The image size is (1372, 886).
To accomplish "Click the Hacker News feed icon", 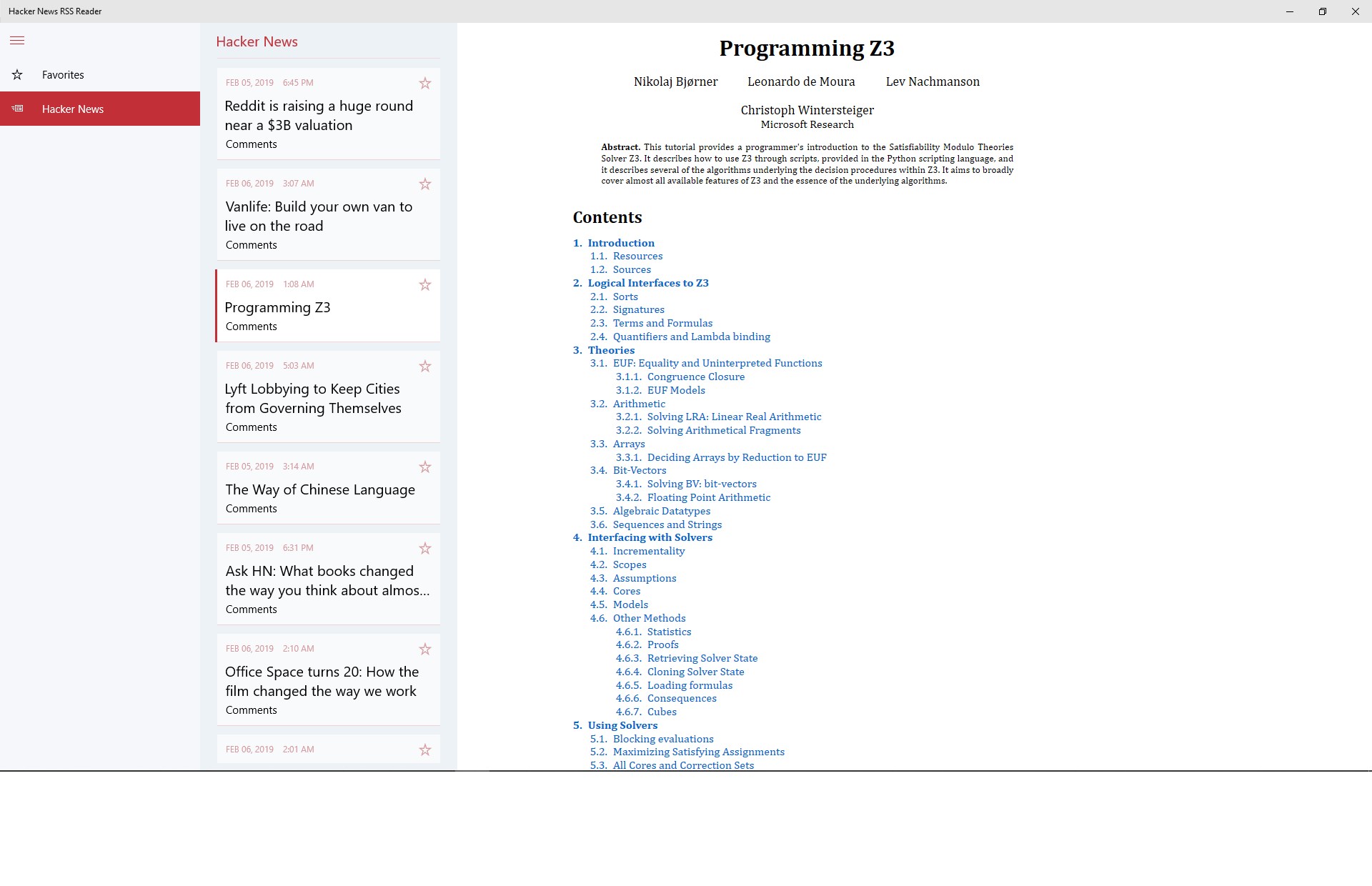I will pos(17,109).
